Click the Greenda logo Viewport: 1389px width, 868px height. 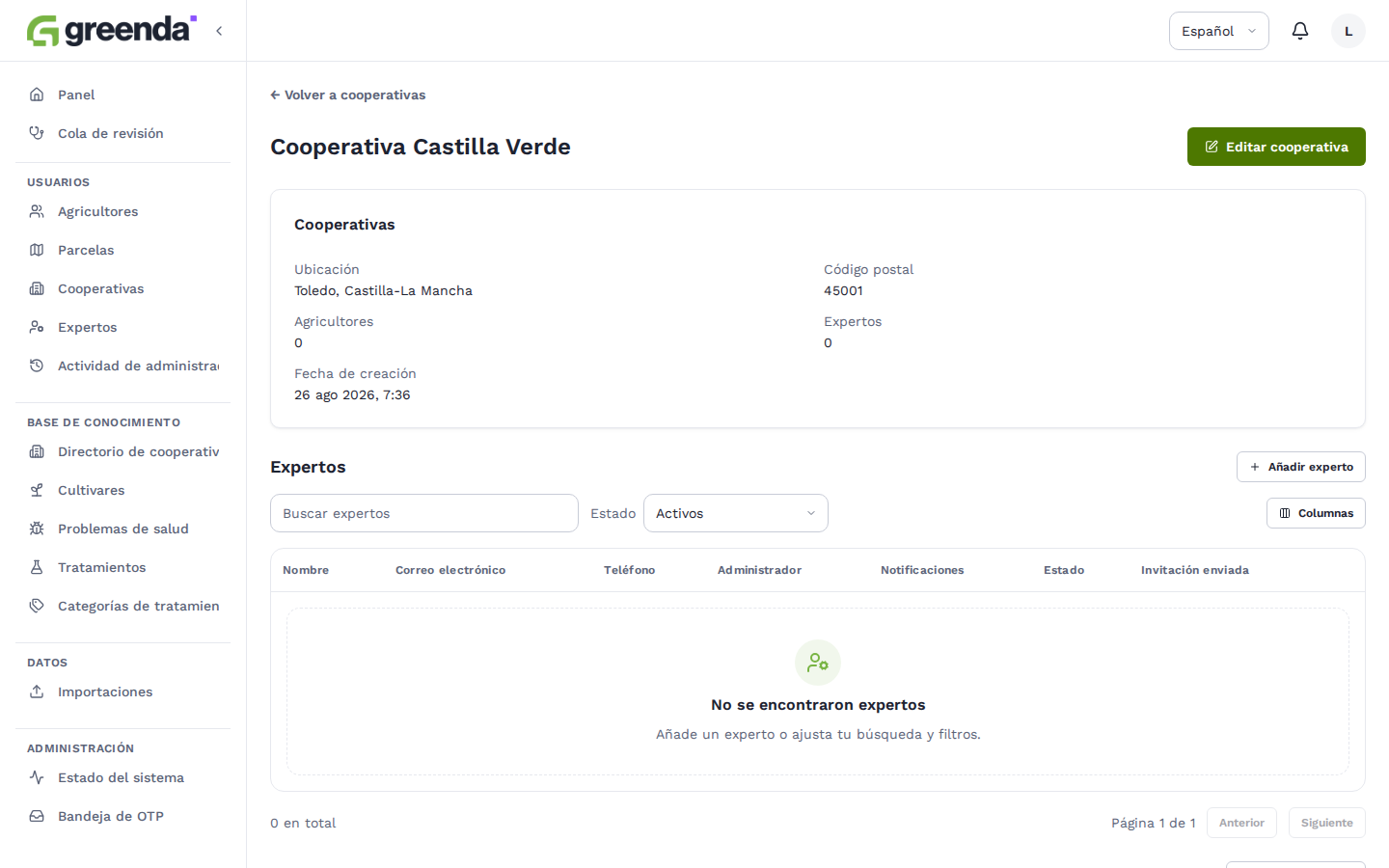click(111, 31)
